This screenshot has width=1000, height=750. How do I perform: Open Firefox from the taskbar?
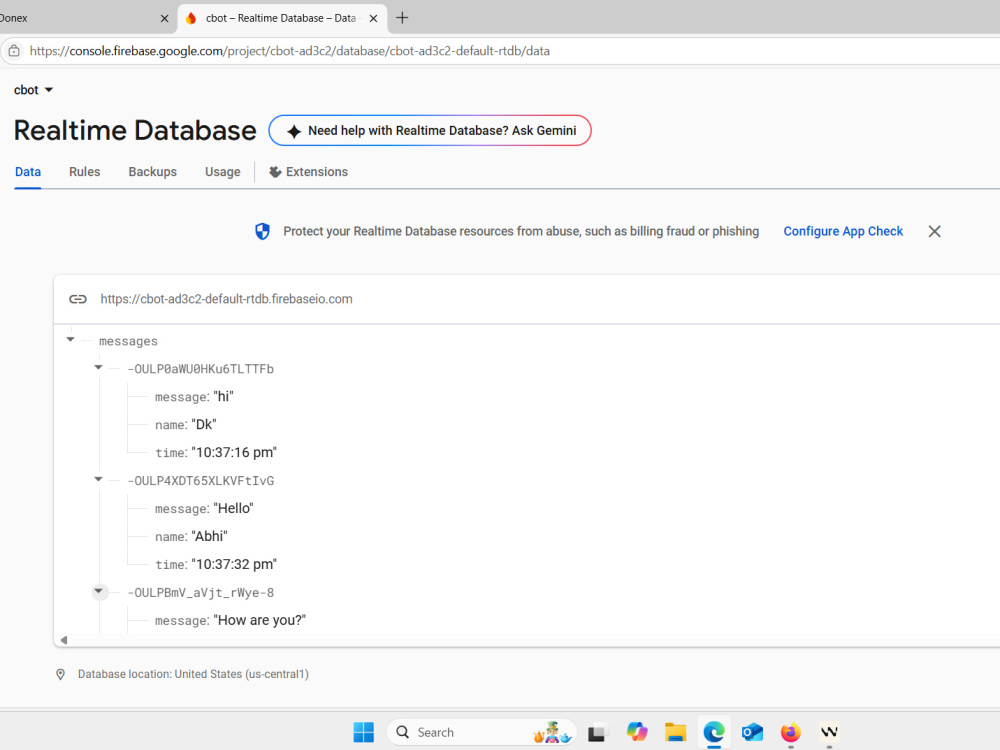pyautogui.click(x=791, y=732)
